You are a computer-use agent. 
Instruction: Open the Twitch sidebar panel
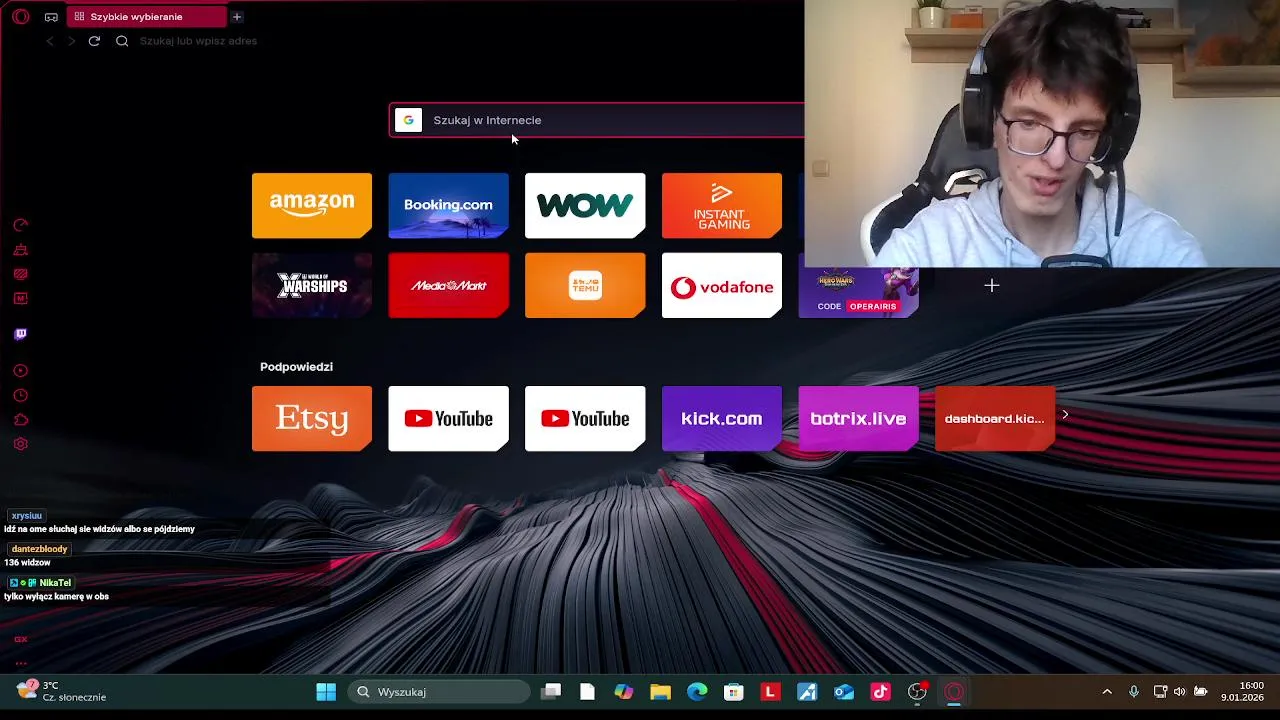click(20, 334)
